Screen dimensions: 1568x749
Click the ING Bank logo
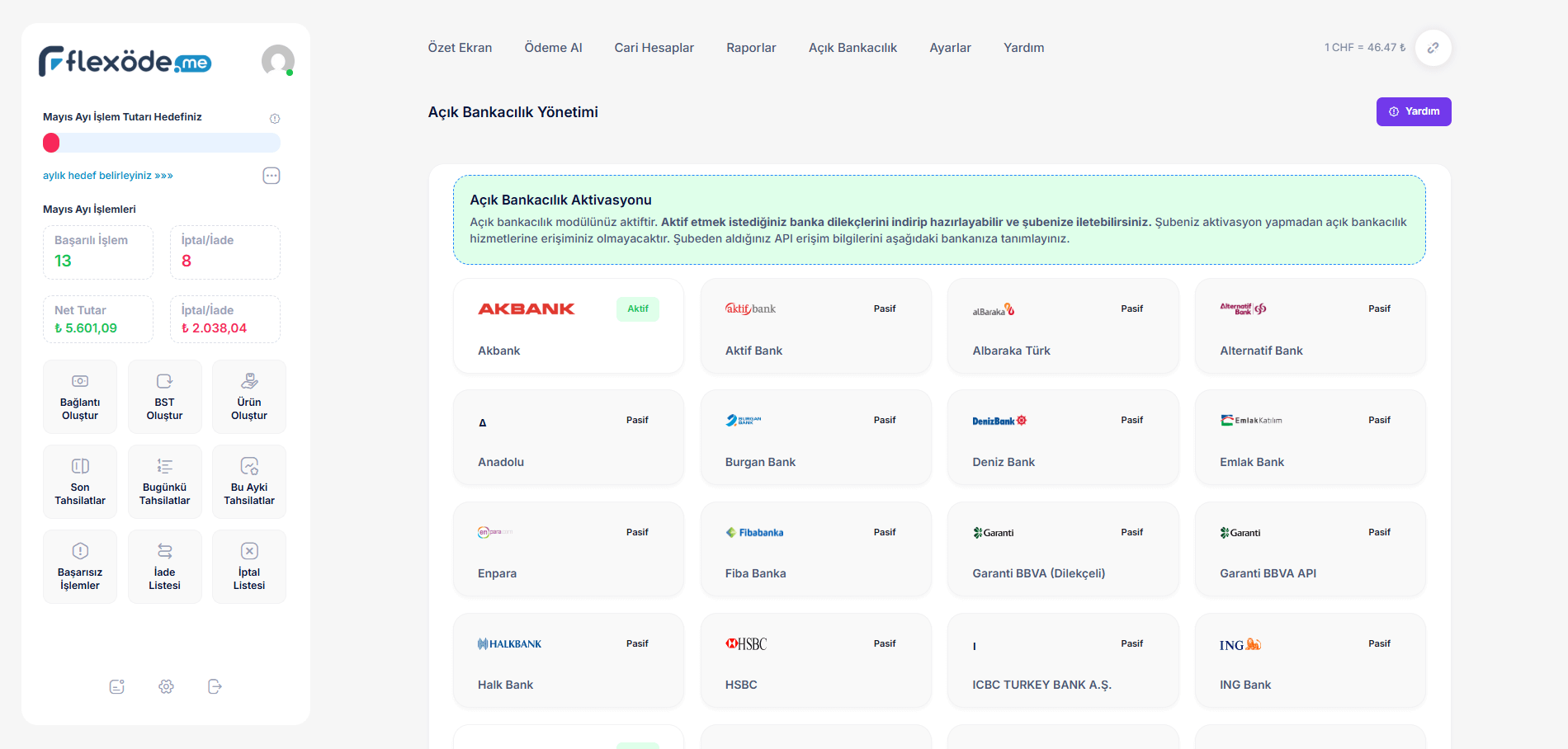pyautogui.click(x=1240, y=644)
